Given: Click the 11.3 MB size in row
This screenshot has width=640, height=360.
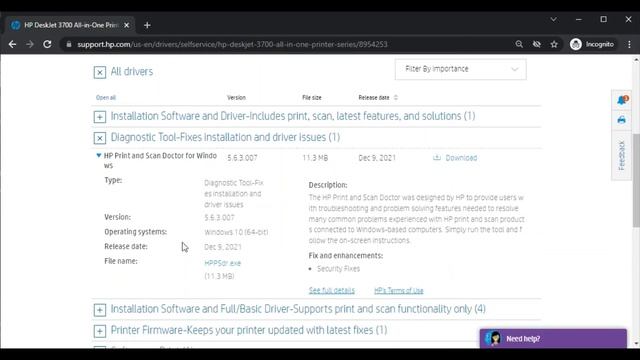Looking at the screenshot, I should pos(315,158).
